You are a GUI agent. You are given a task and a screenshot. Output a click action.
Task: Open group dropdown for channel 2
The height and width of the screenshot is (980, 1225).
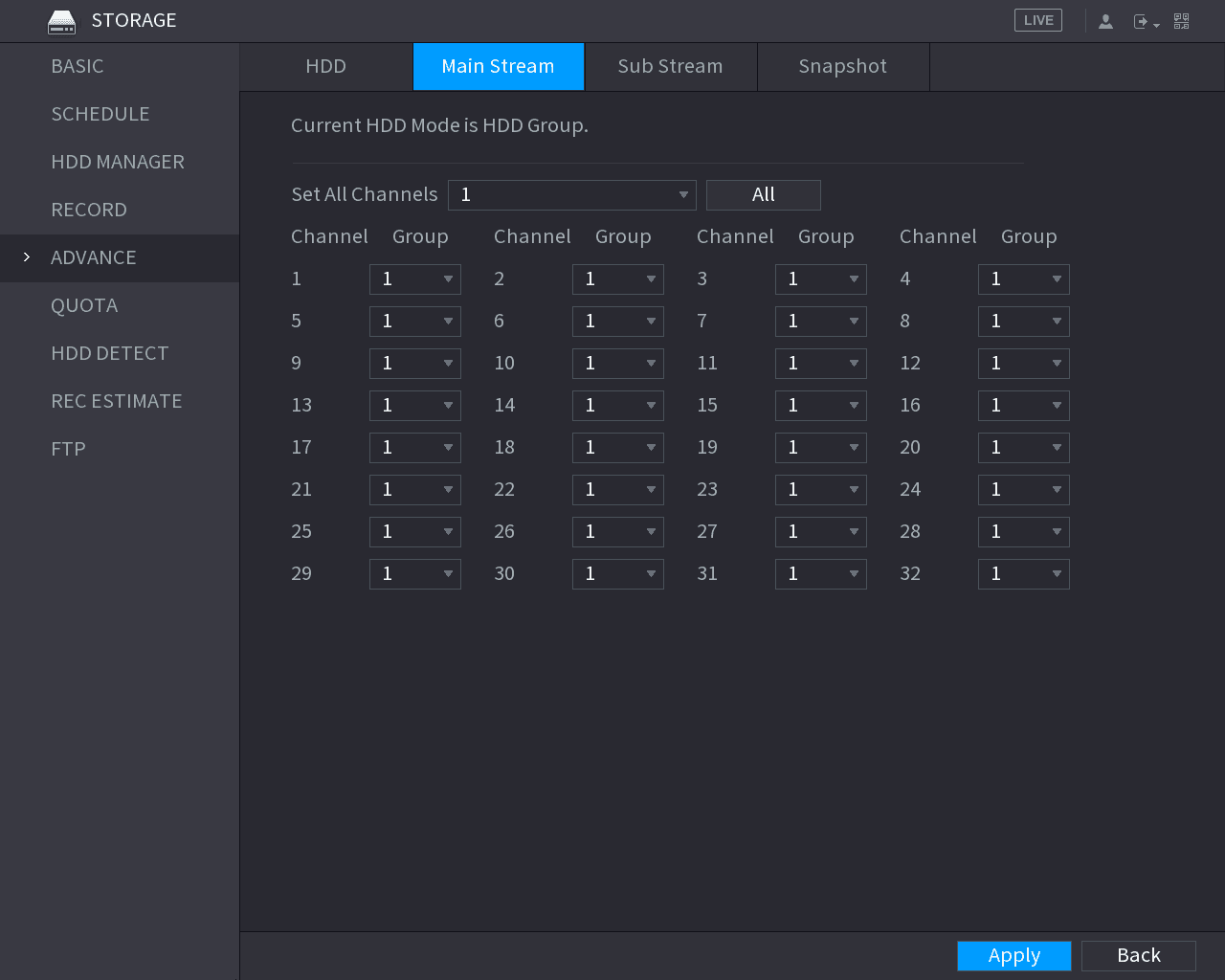[x=618, y=279]
